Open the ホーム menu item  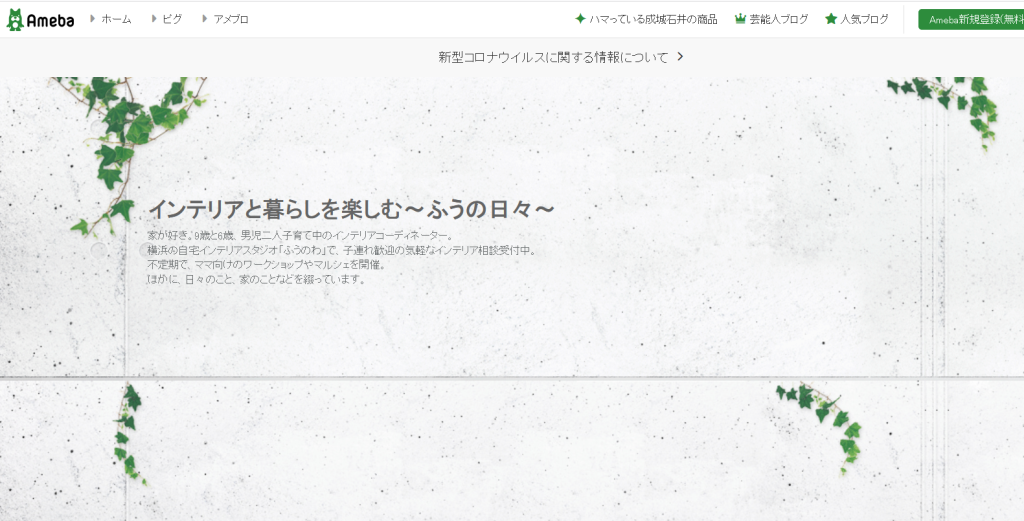[116, 19]
